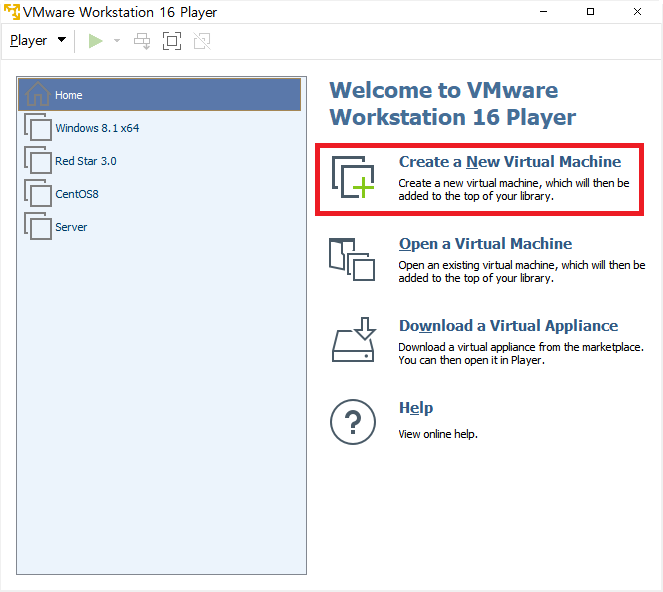Click Send Ctrl+Alt+Del toolbar icon

pyautogui.click(x=142, y=41)
